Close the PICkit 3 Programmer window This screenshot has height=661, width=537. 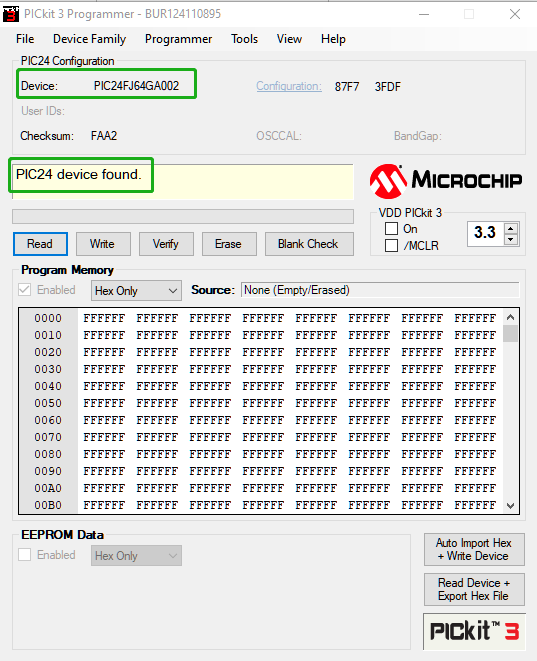click(x=515, y=14)
